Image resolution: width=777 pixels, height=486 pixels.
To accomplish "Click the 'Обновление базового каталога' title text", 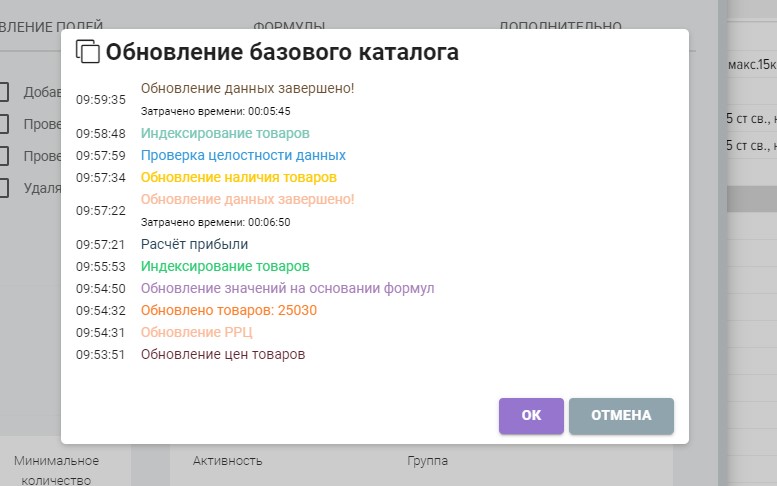I will 282,52.
